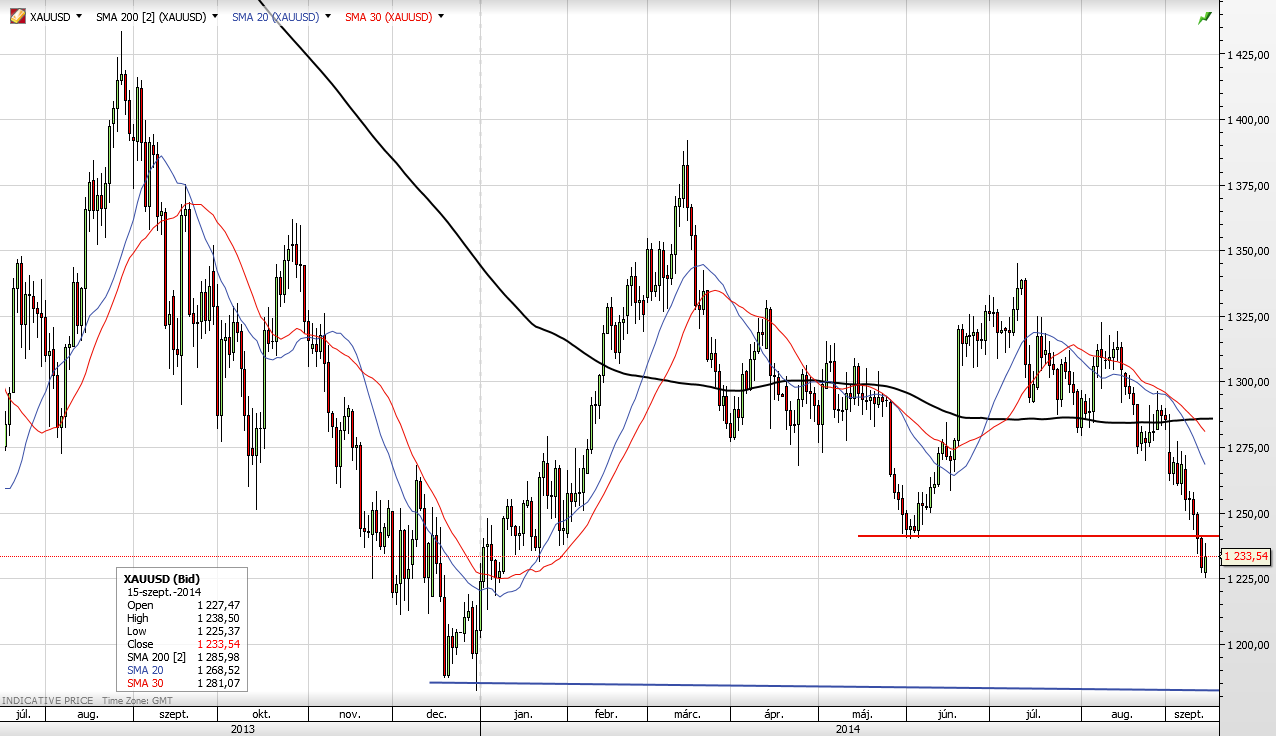This screenshot has height=736, width=1276.
Task: Click the 1 225,00 price axis label
Action: 1248,579
